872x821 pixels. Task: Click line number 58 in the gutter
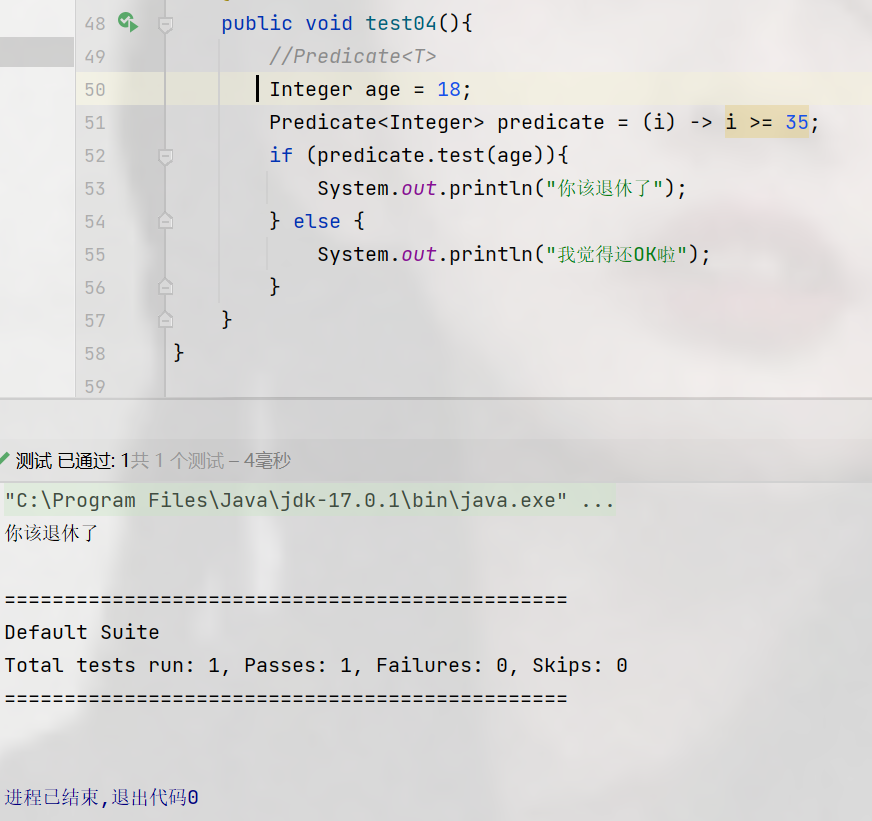point(95,354)
